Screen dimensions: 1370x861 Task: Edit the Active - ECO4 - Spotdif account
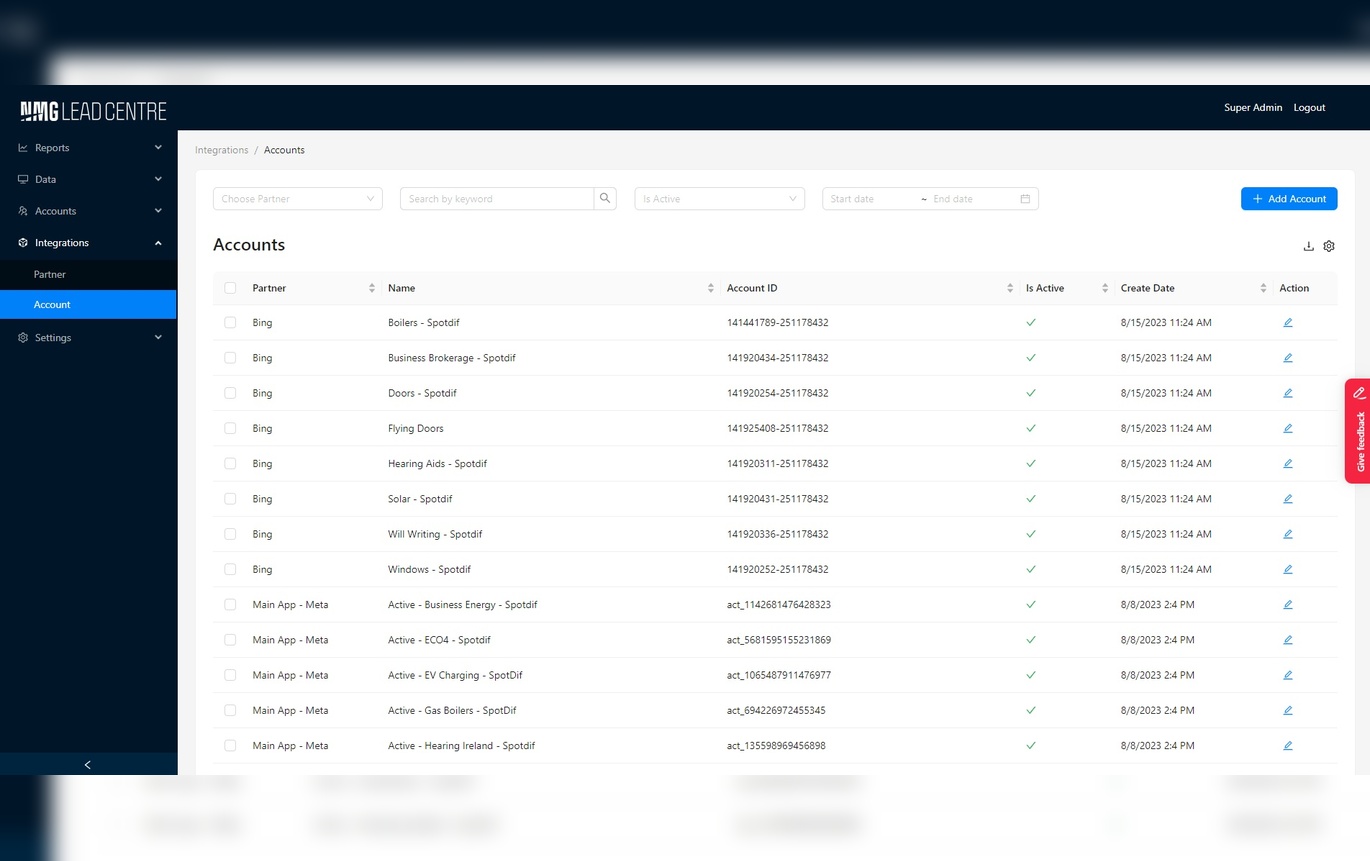pos(1287,640)
